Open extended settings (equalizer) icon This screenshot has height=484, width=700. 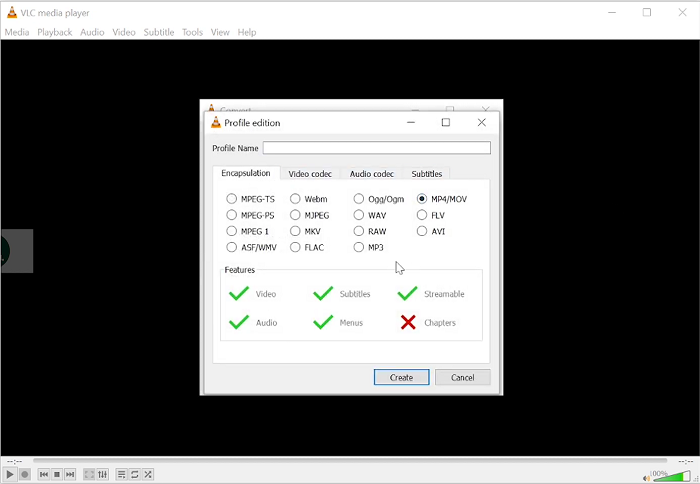pos(103,474)
